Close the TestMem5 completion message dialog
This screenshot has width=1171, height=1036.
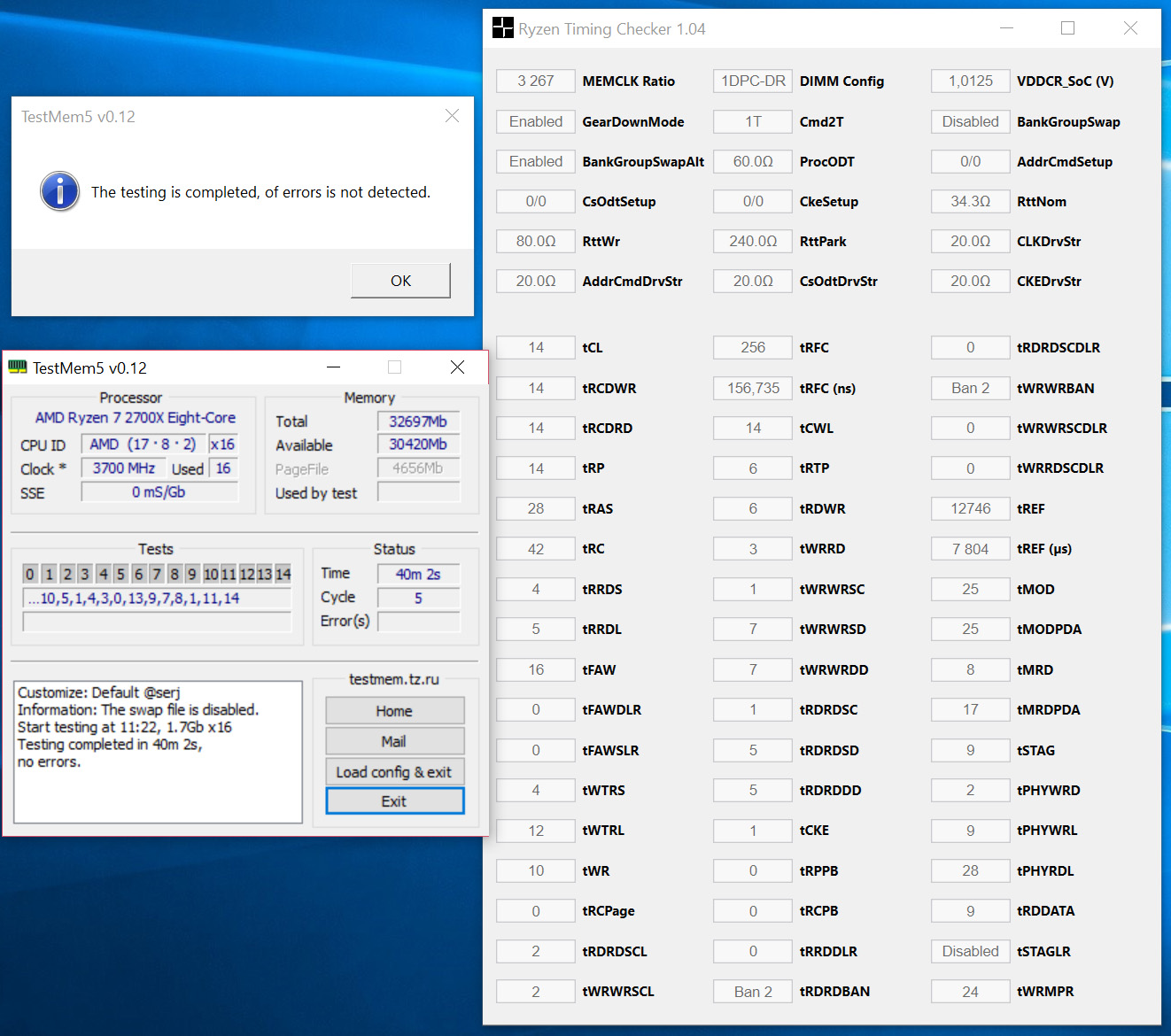(452, 116)
